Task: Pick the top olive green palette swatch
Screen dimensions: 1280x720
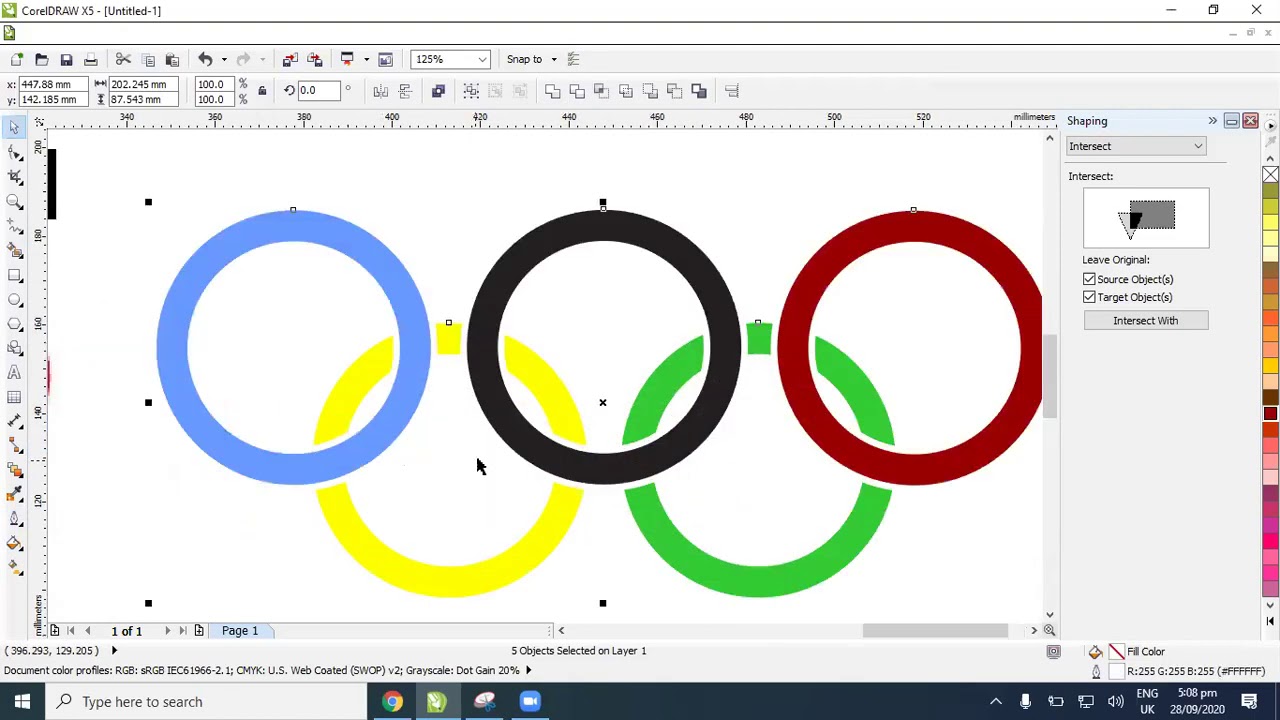Action: pyautogui.click(x=1270, y=192)
